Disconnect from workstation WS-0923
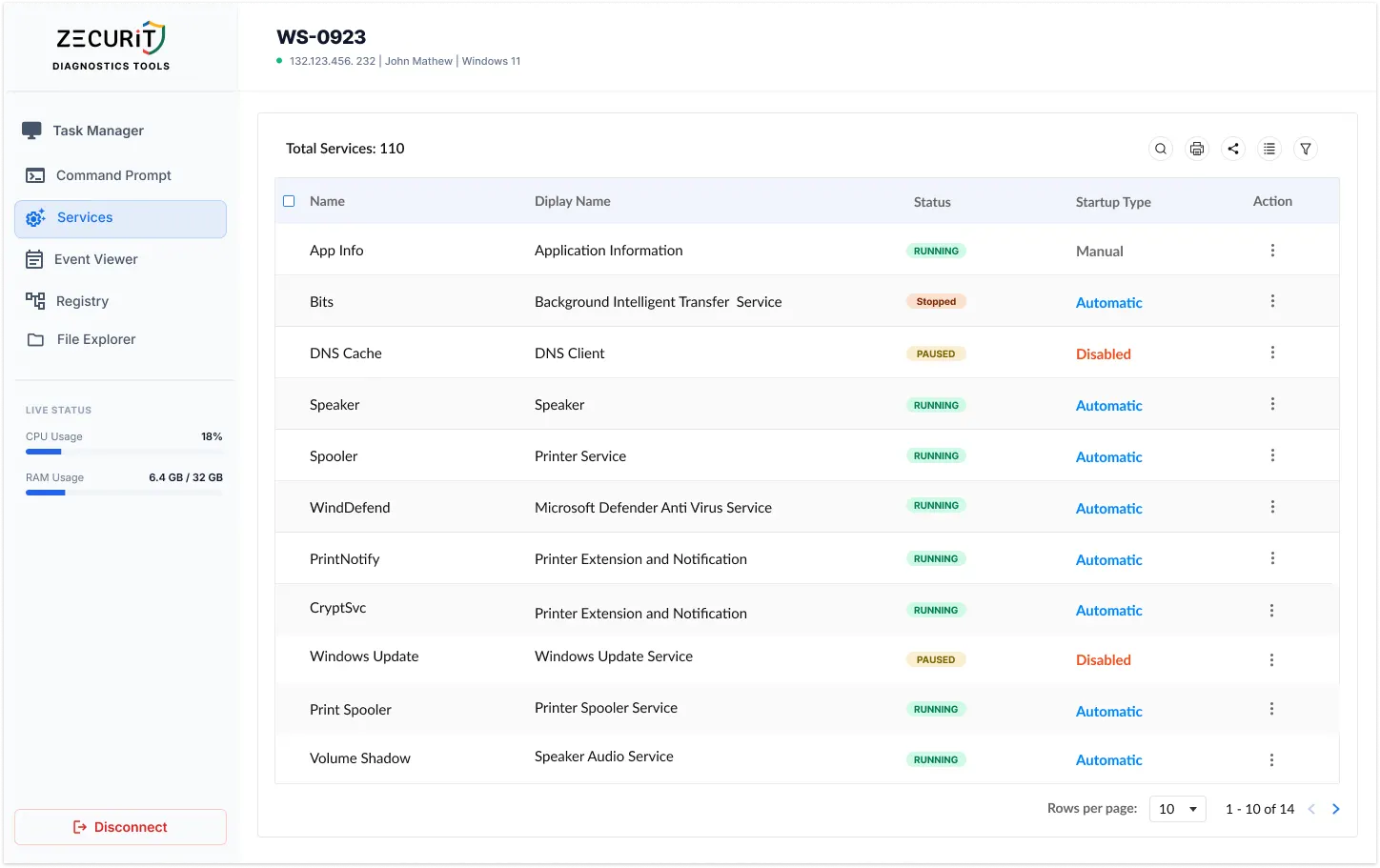1380x868 pixels. click(x=120, y=826)
